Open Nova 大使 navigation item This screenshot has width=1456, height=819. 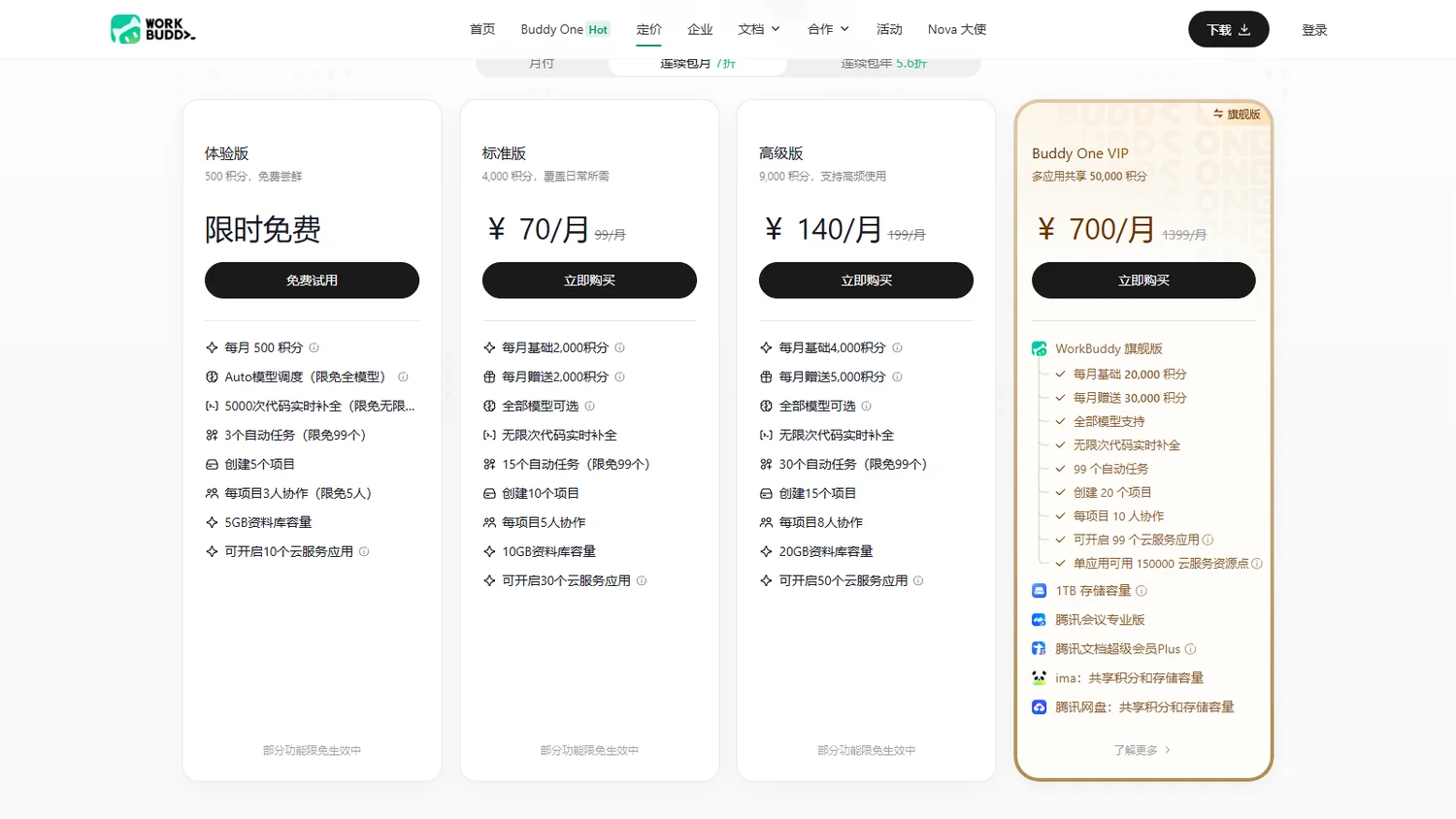pyautogui.click(x=957, y=29)
